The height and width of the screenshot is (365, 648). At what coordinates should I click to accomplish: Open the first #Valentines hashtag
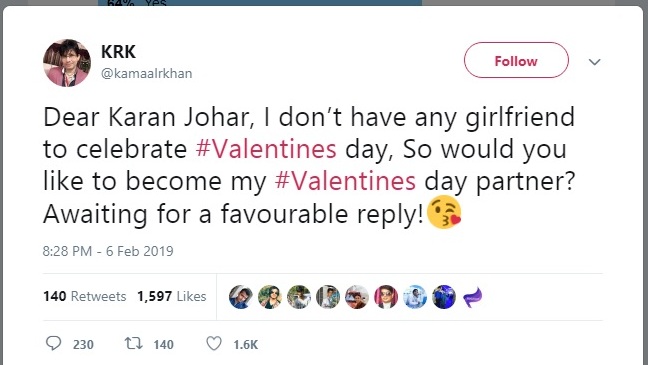coord(266,149)
